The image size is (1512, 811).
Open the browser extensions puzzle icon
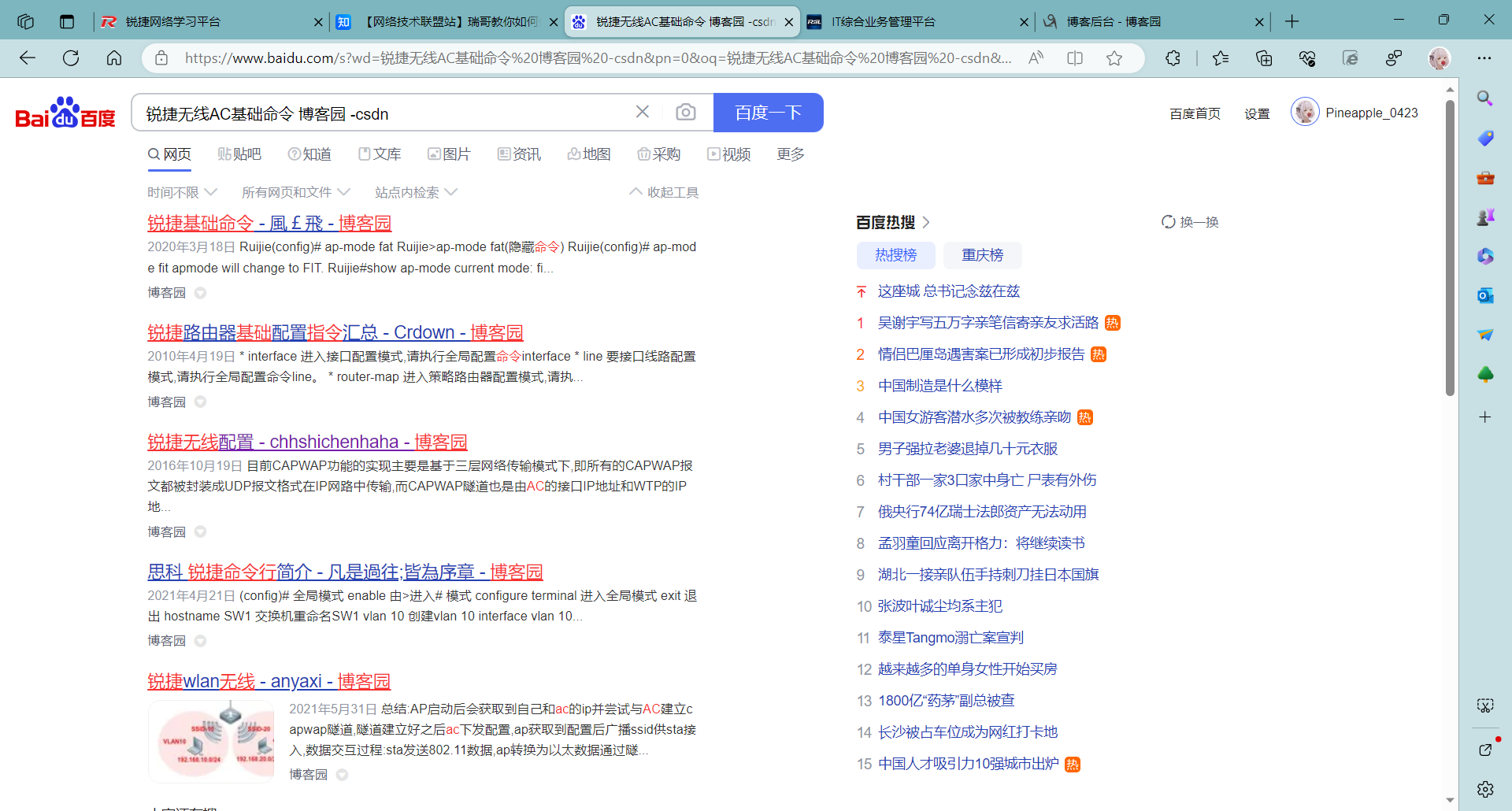coord(1173,57)
